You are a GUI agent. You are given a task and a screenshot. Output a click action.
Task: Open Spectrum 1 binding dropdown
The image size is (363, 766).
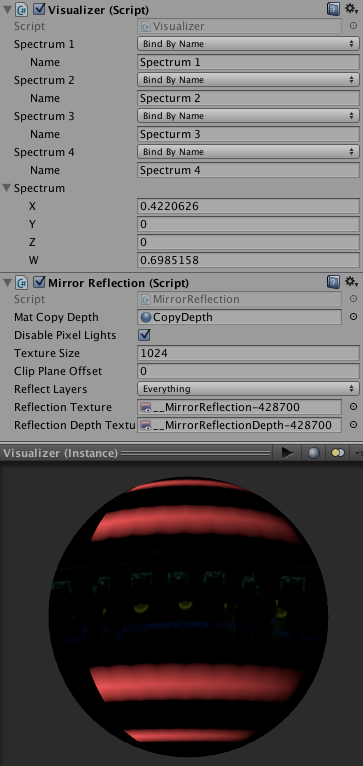(x=248, y=44)
